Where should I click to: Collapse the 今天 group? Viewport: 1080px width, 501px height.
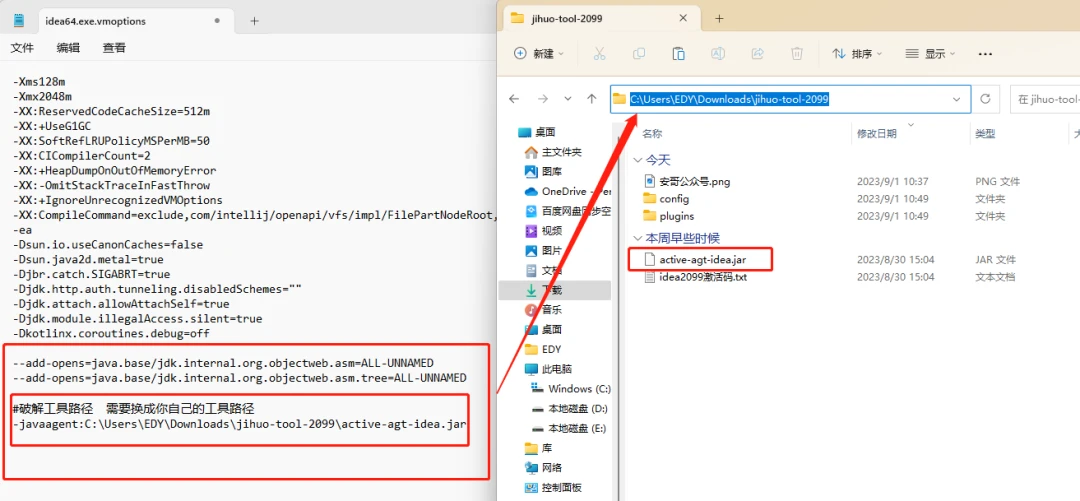(x=636, y=160)
